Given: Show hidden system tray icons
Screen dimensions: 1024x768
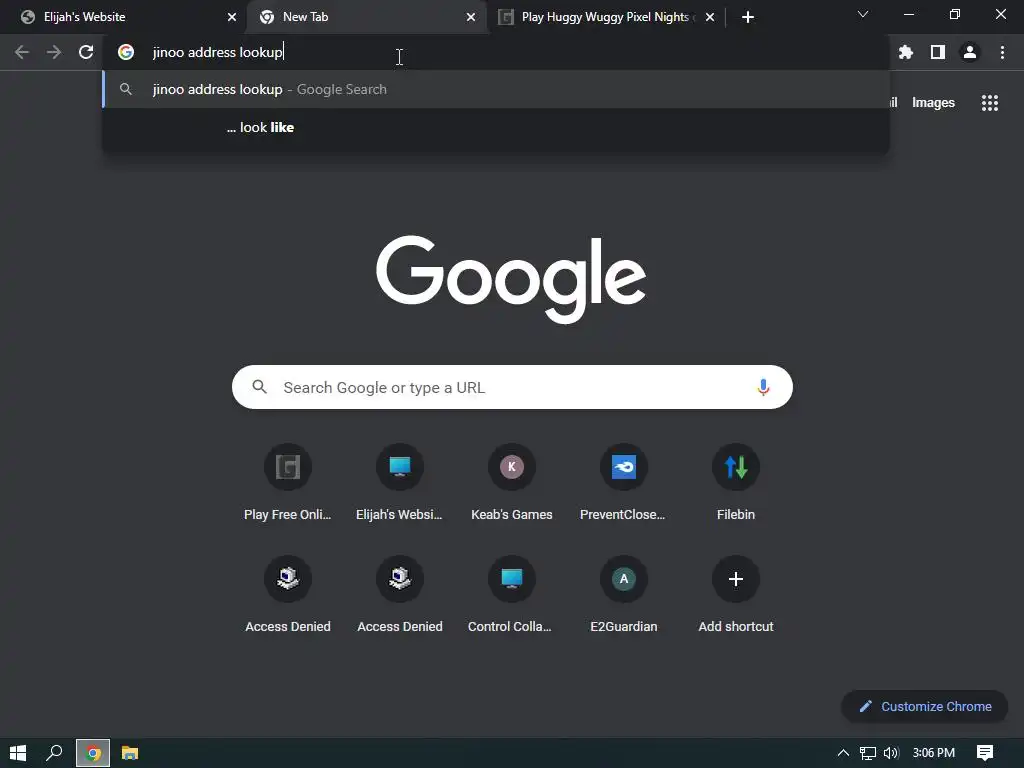Looking at the screenshot, I should pyautogui.click(x=843, y=753).
